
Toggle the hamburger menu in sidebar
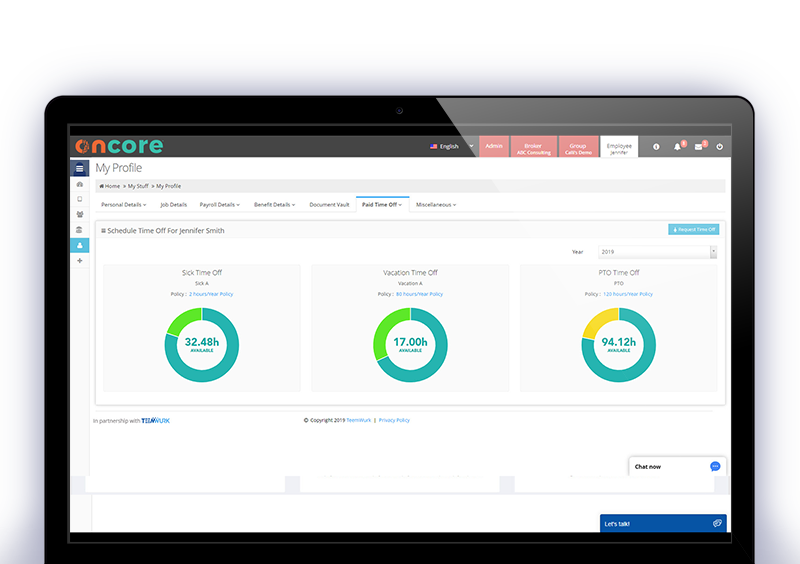point(80,168)
